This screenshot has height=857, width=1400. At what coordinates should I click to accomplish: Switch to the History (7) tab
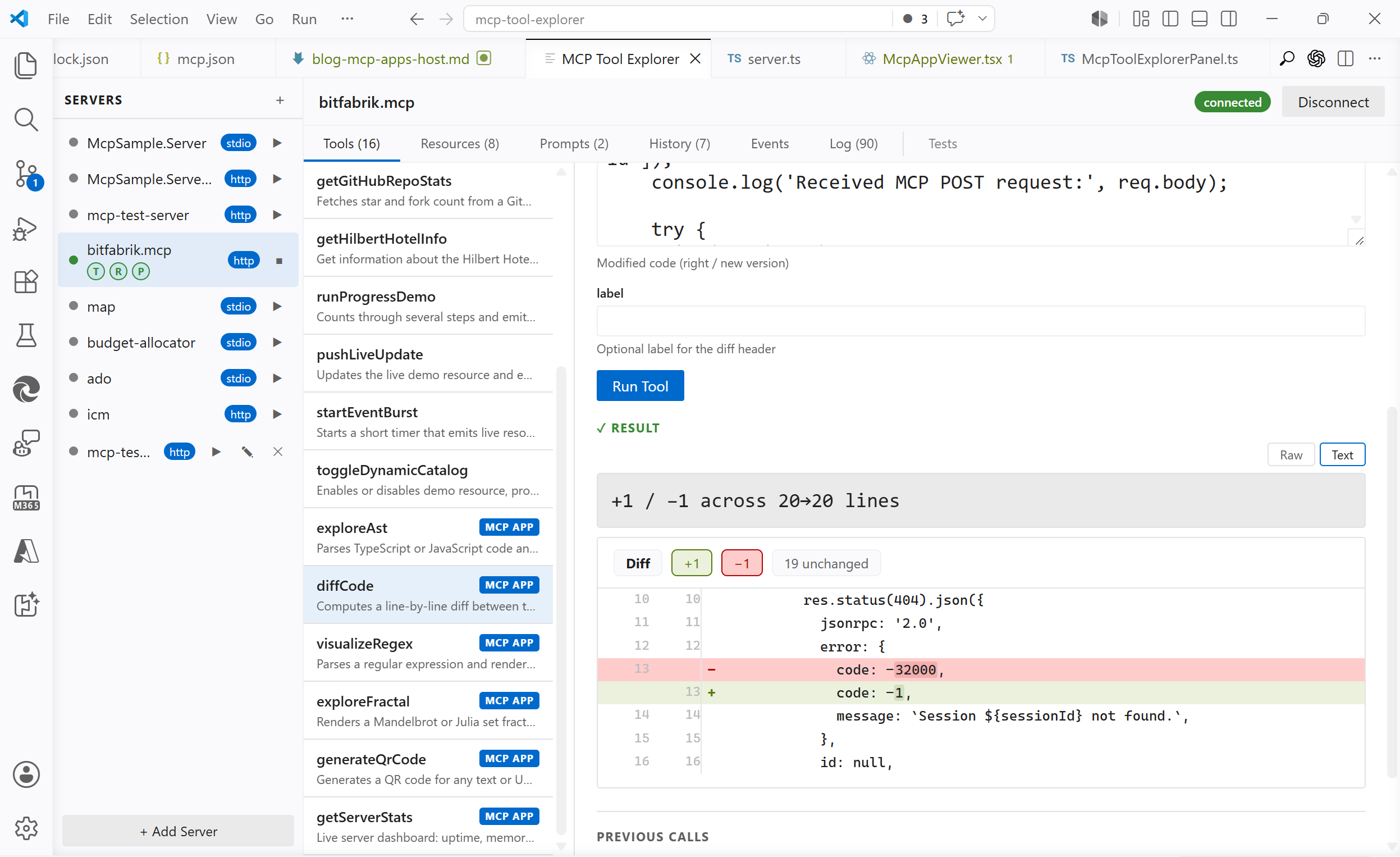point(680,144)
